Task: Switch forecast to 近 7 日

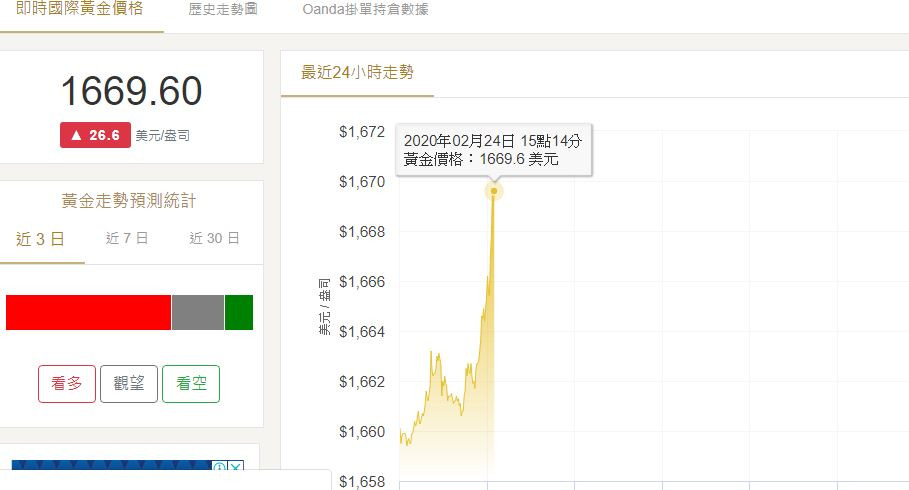Action: click(x=127, y=238)
